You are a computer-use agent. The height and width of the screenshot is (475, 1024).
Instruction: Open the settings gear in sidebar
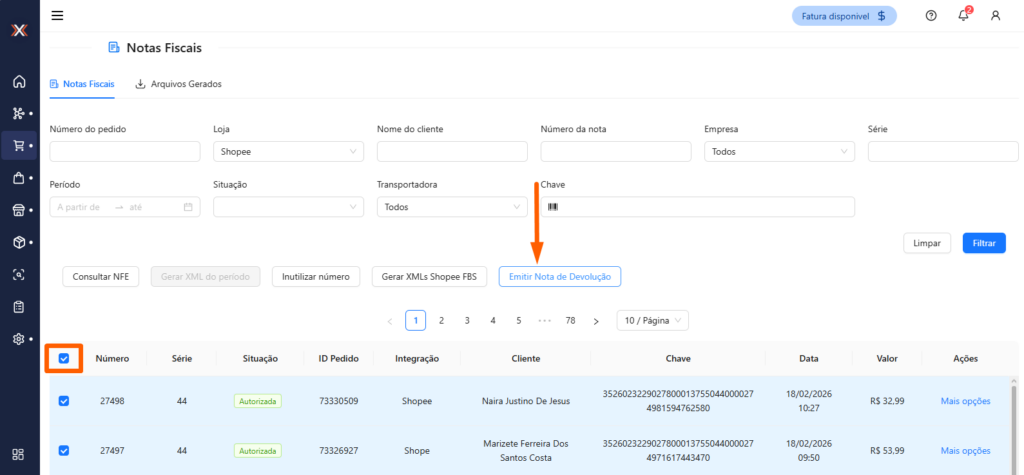(x=18, y=339)
